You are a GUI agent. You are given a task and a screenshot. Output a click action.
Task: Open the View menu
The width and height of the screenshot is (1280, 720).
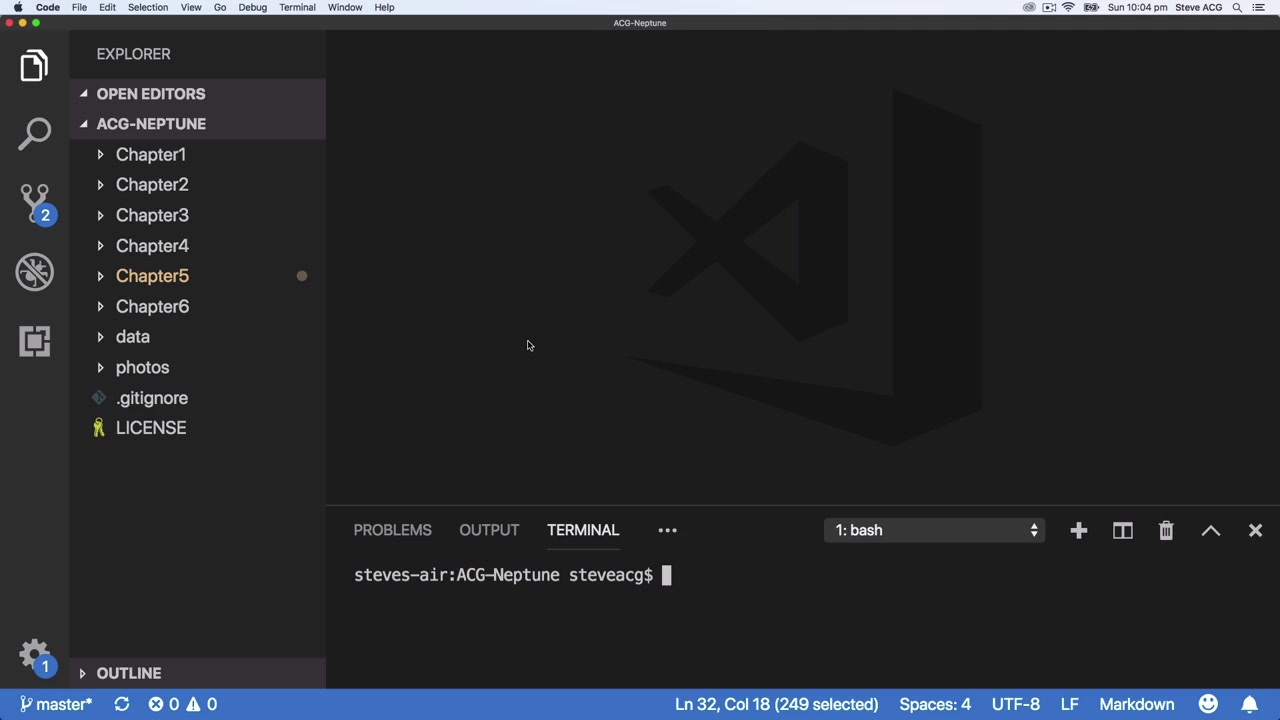coord(190,7)
